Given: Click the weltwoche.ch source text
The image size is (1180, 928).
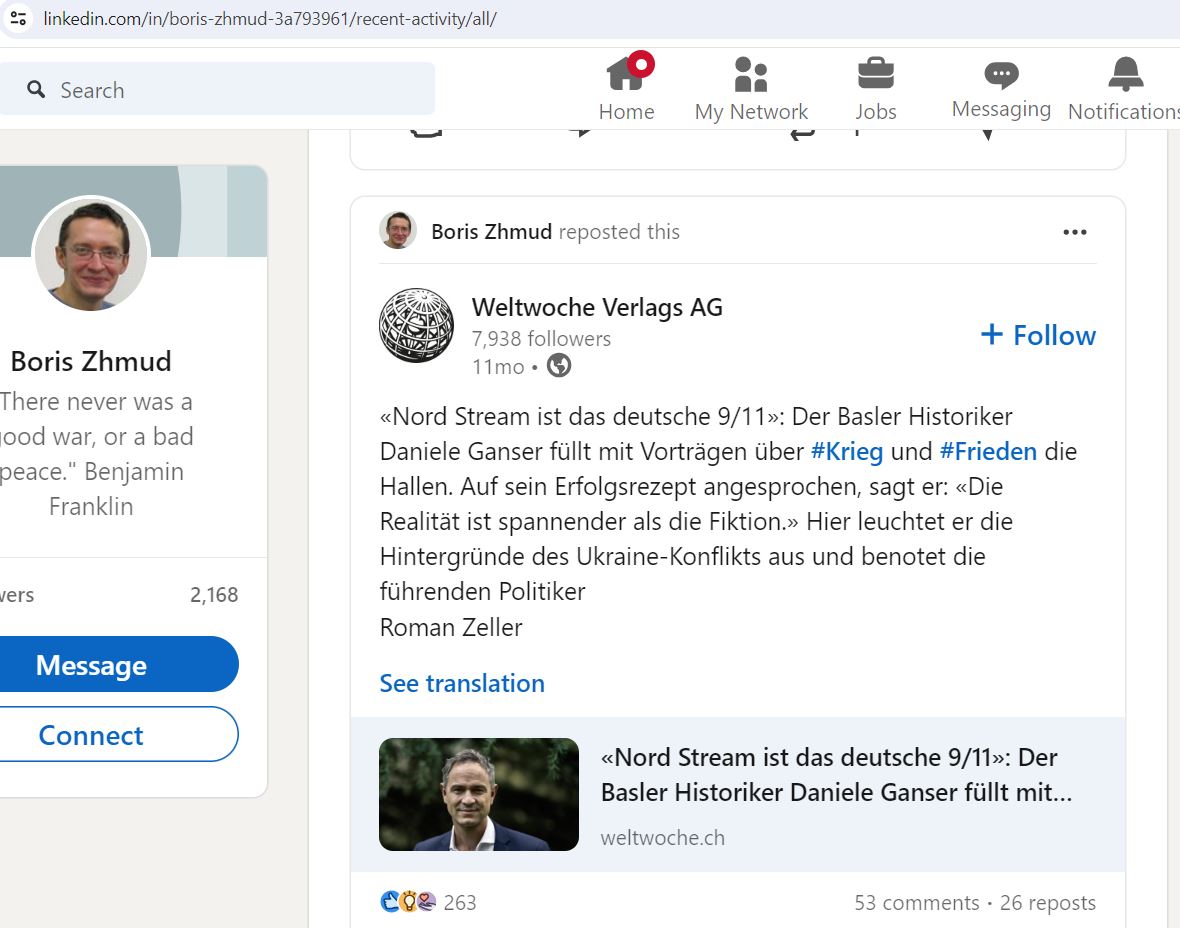Looking at the screenshot, I should coord(663,838).
